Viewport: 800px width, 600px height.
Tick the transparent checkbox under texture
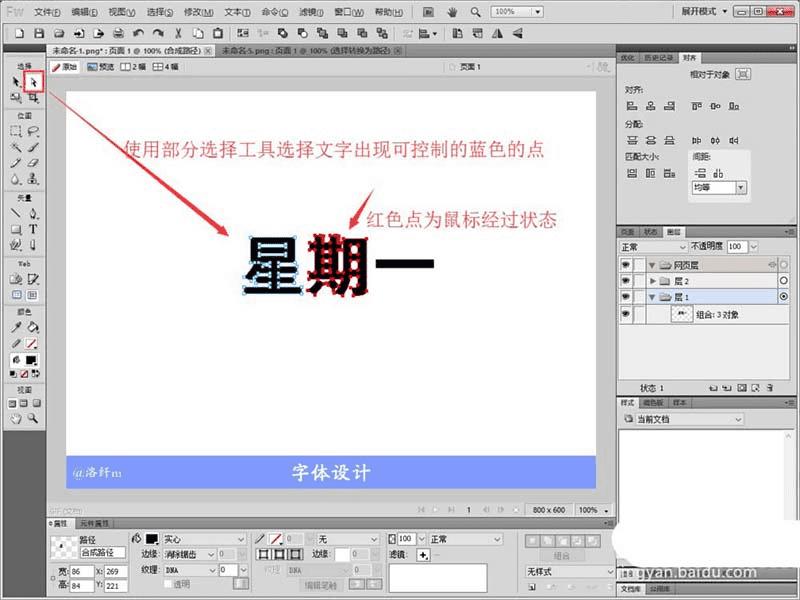[168, 584]
